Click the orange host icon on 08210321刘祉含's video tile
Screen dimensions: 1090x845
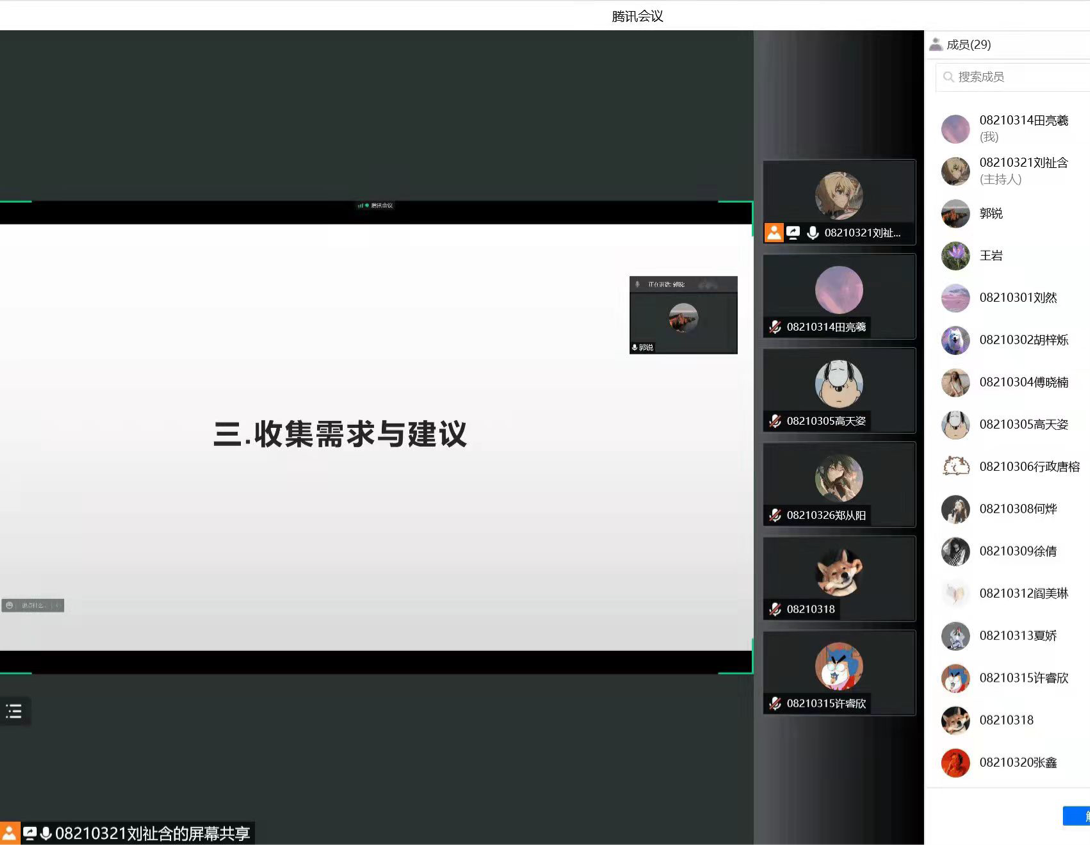pyautogui.click(x=774, y=233)
